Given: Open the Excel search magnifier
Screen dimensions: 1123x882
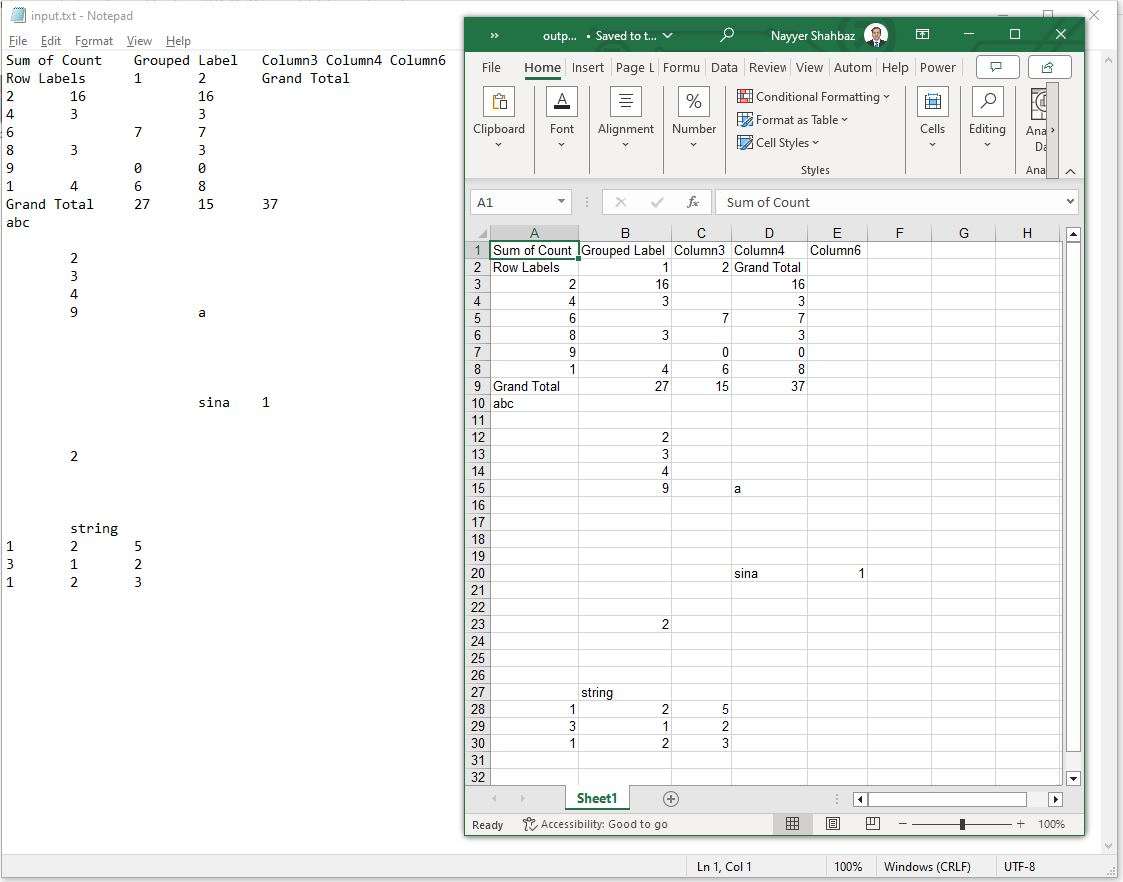Looking at the screenshot, I should [727, 35].
